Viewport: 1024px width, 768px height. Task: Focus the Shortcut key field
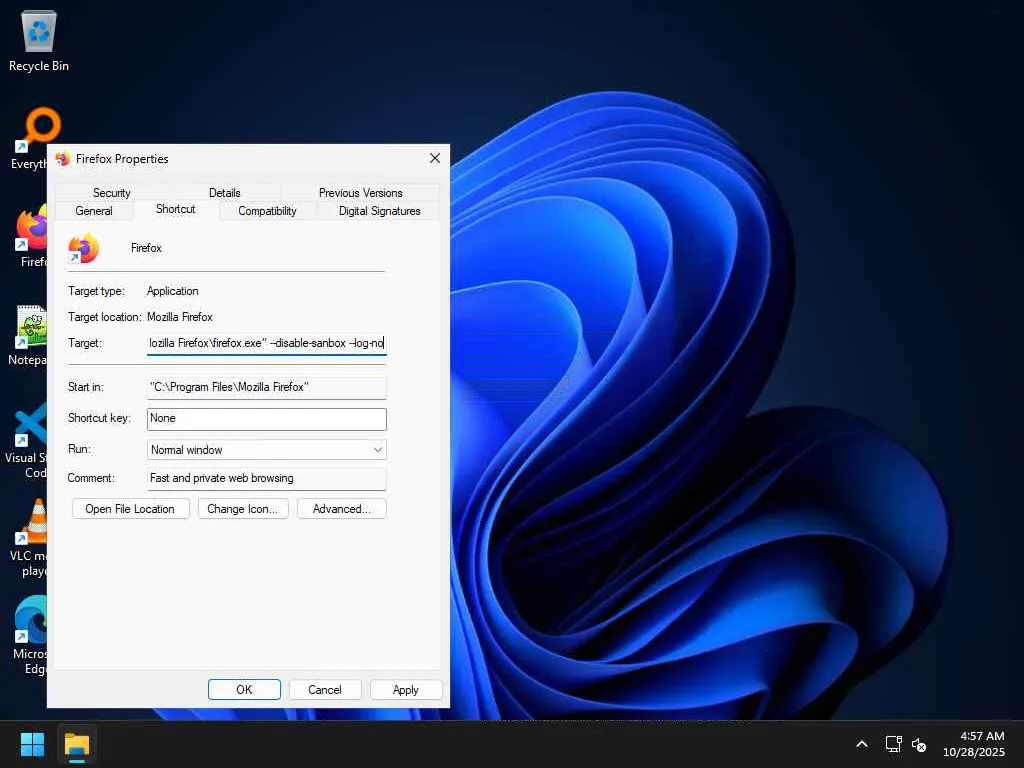266,419
